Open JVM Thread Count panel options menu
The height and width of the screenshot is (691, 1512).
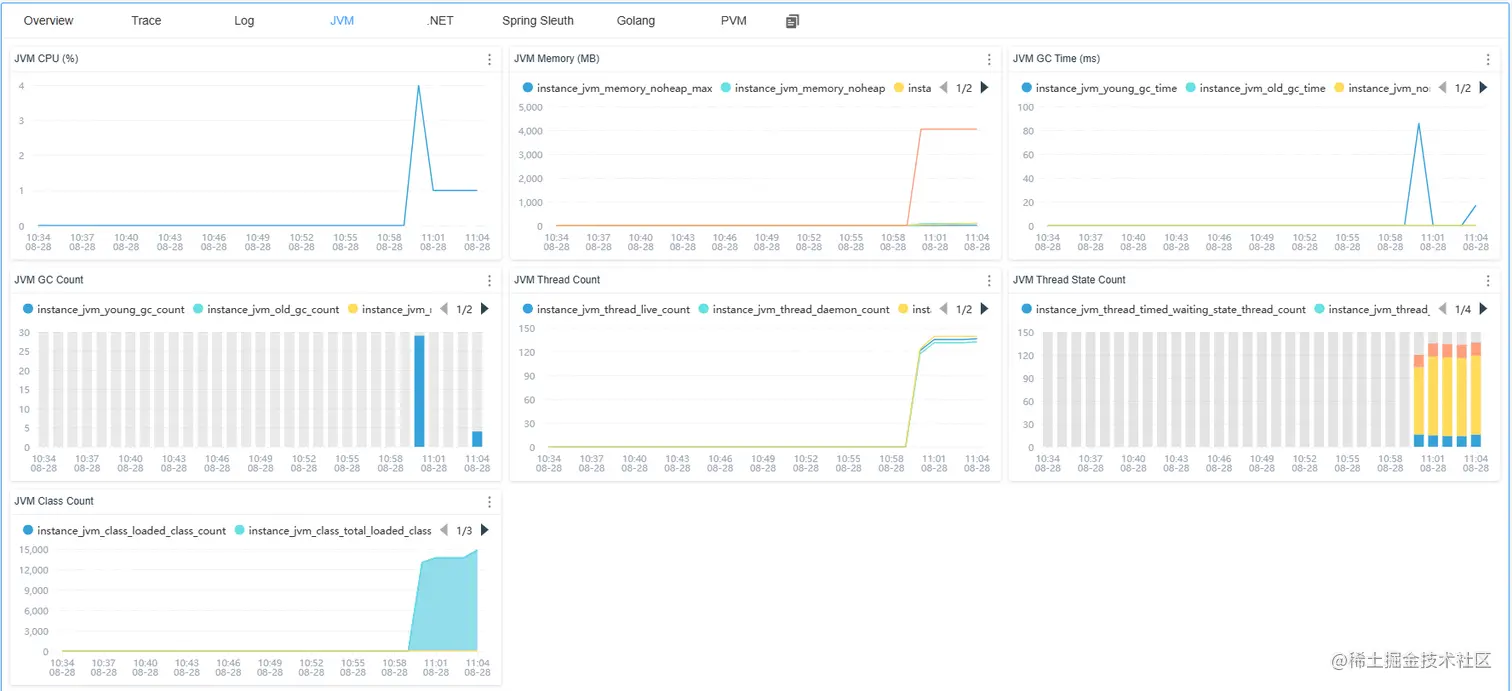pos(989,280)
